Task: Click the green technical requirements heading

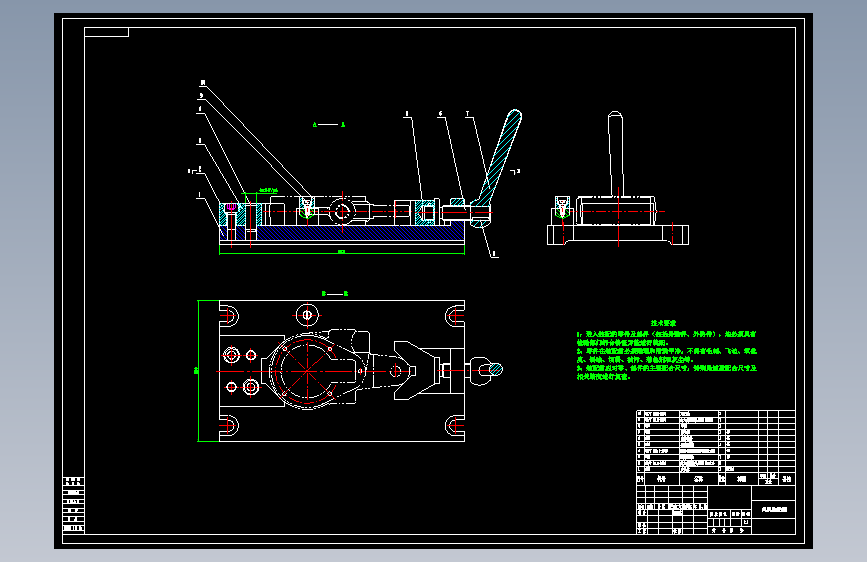Action: point(663,323)
